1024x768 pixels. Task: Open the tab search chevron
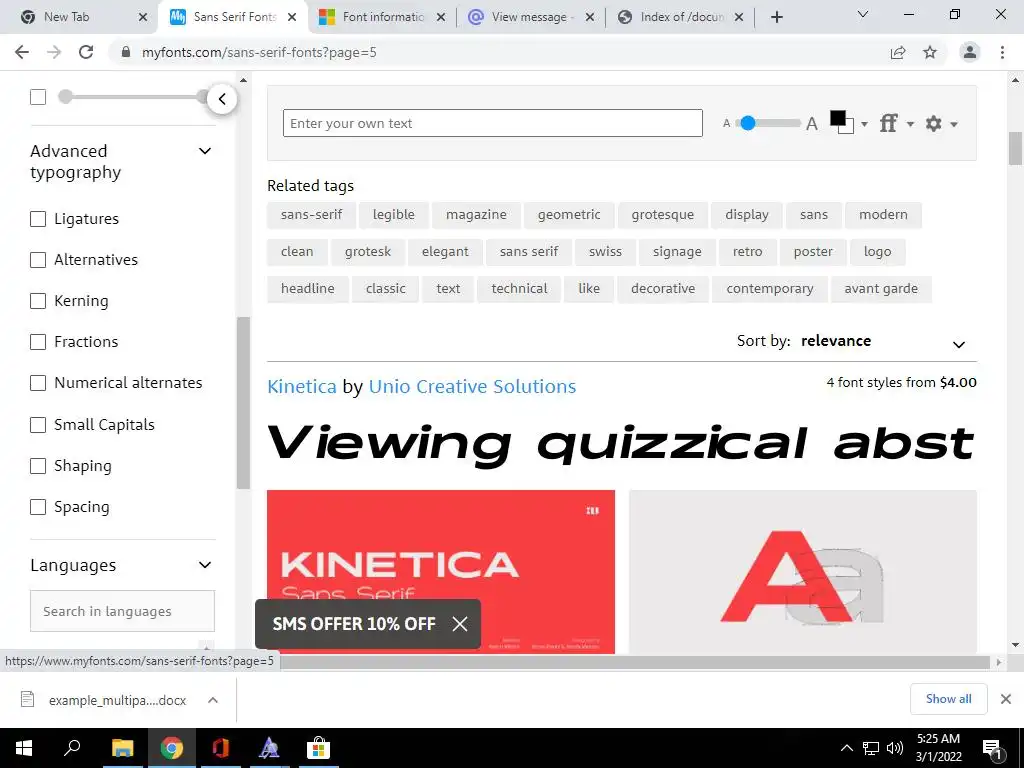pyautogui.click(x=863, y=14)
